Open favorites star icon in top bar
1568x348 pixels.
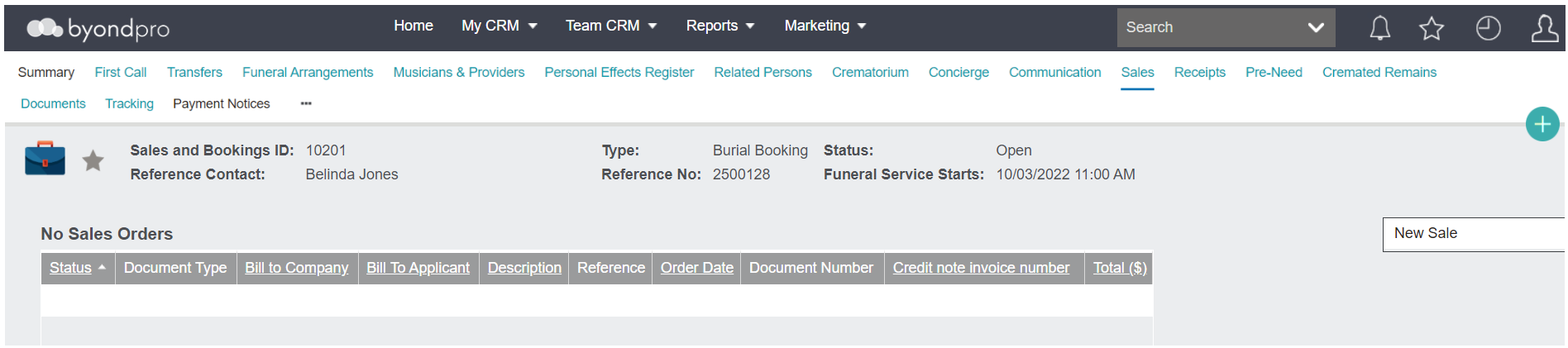pos(1432,28)
